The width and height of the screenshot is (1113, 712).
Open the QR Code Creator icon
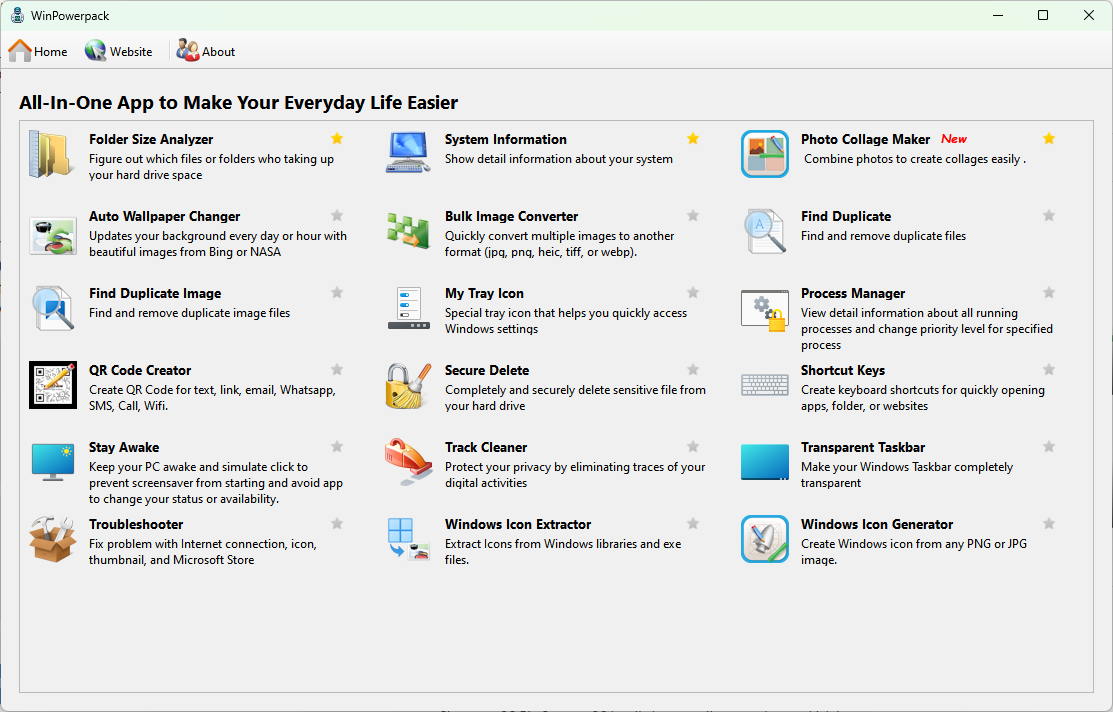pyautogui.click(x=53, y=385)
